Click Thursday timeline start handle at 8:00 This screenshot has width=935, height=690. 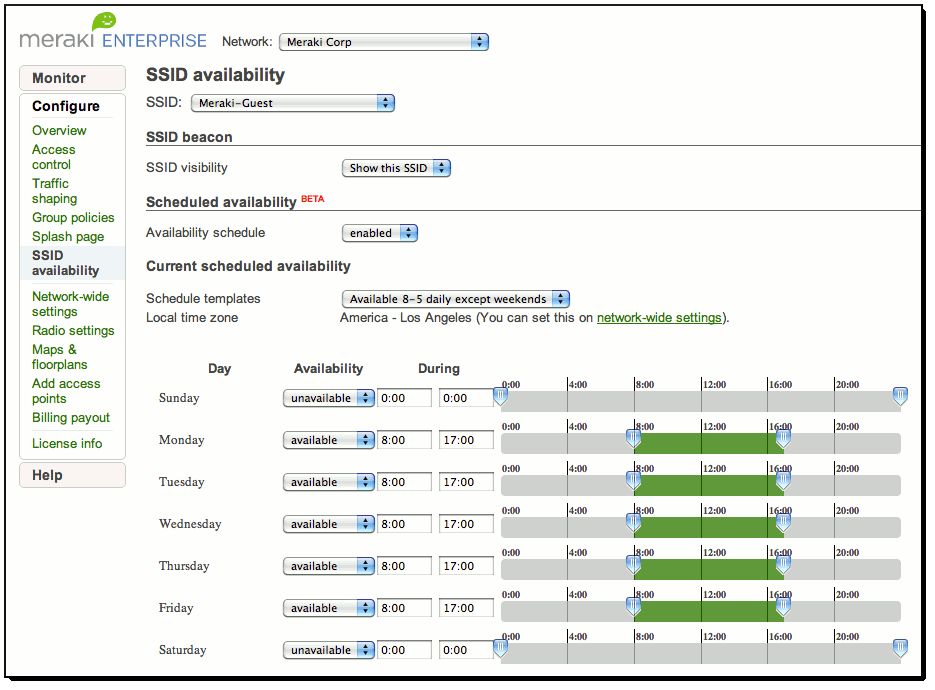[x=634, y=564]
